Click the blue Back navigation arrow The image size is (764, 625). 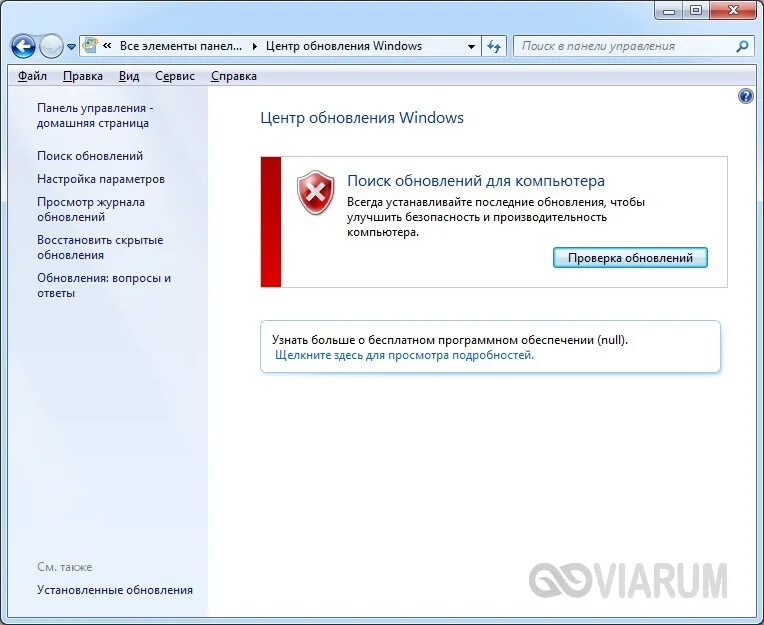click(23, 47)
